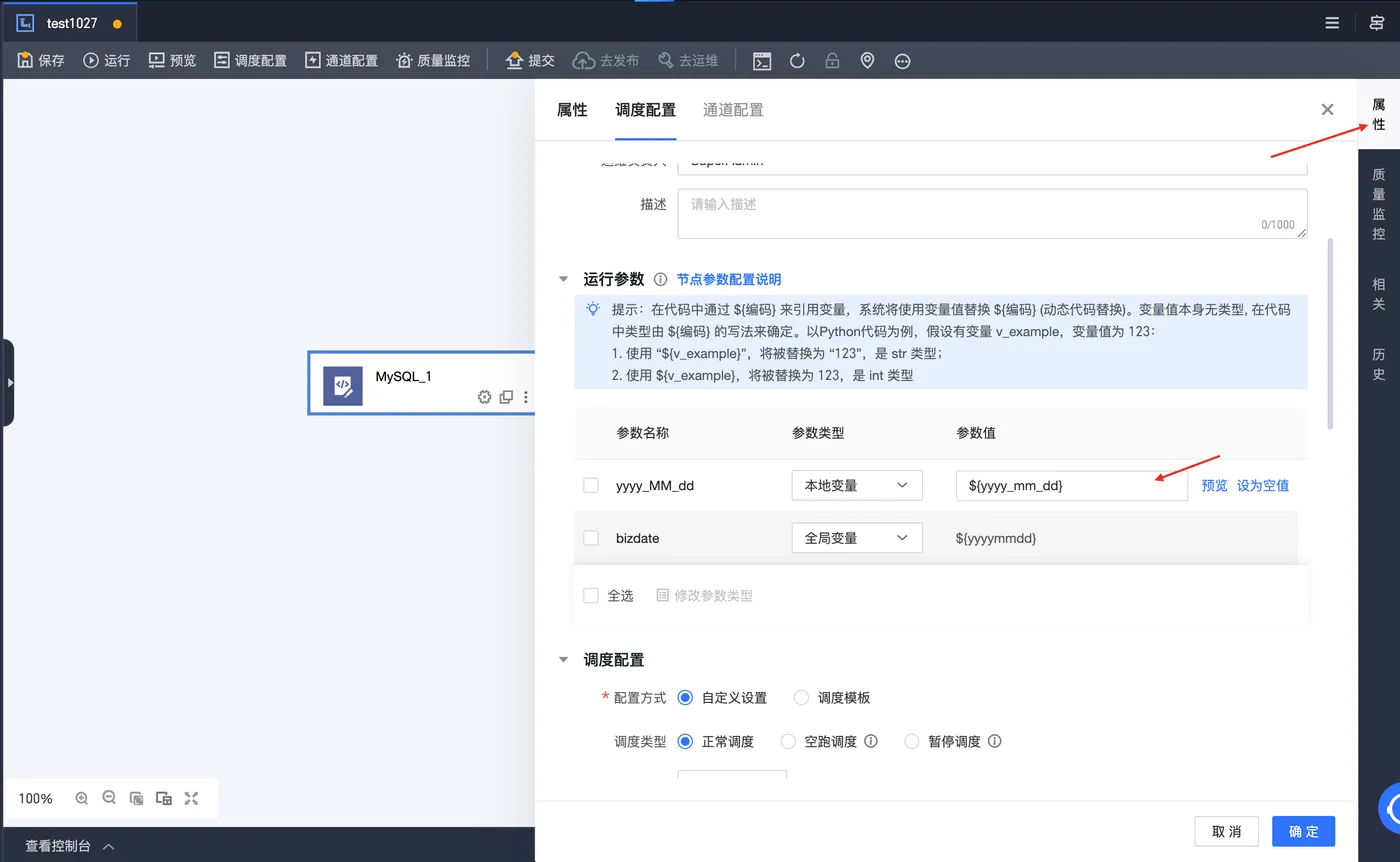Zoom out on the canvas
1400x862 pixels.
[x=109, y=798]
